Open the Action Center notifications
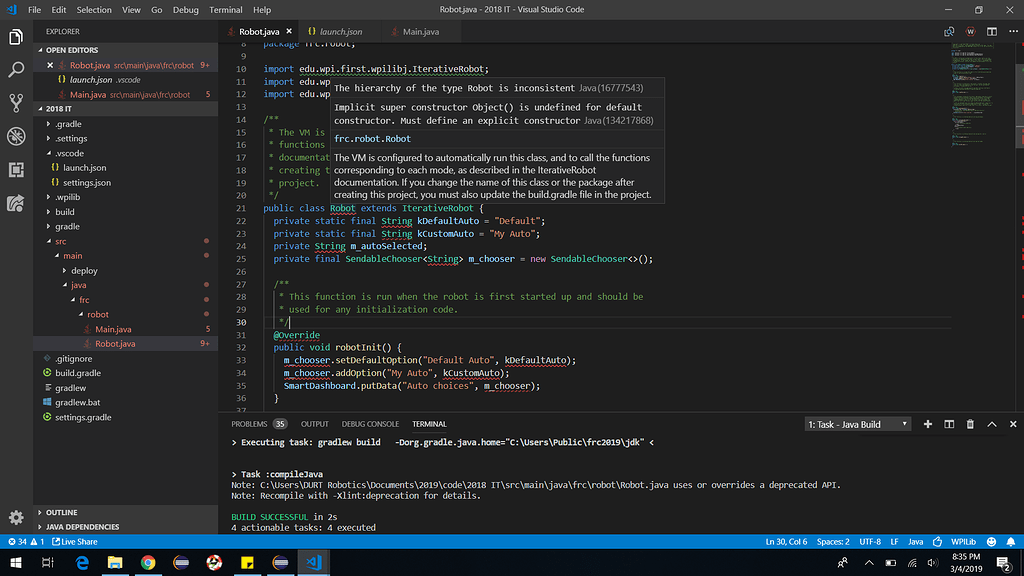The image size is (1024, 576). (1004, 562)
